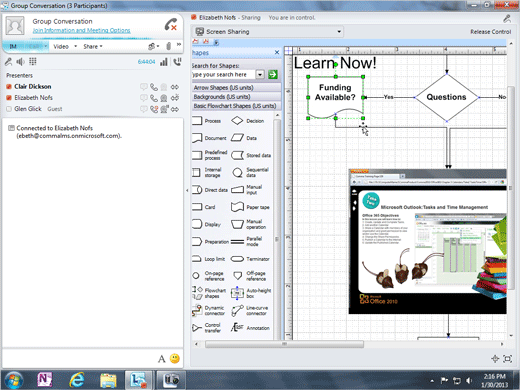Screen dimensions: 520x390
Task: Click Release Control button
Action: 490,32
